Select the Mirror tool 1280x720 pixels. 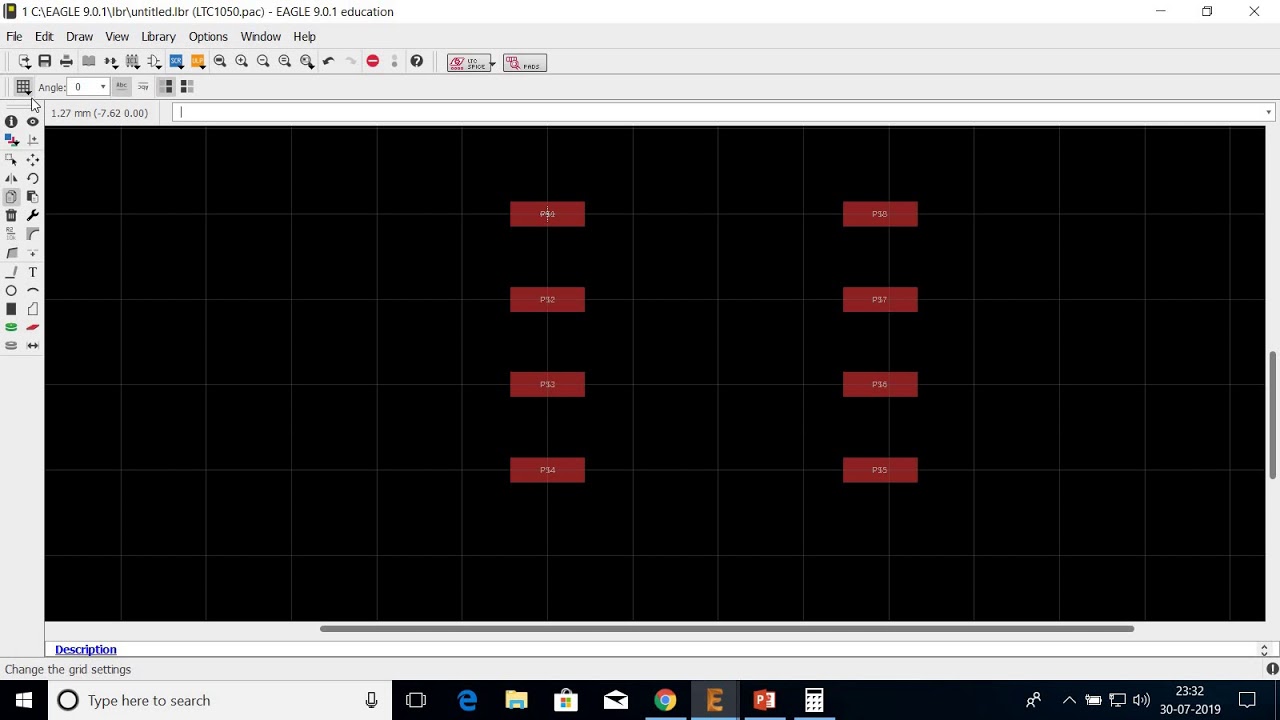point(11,178)
